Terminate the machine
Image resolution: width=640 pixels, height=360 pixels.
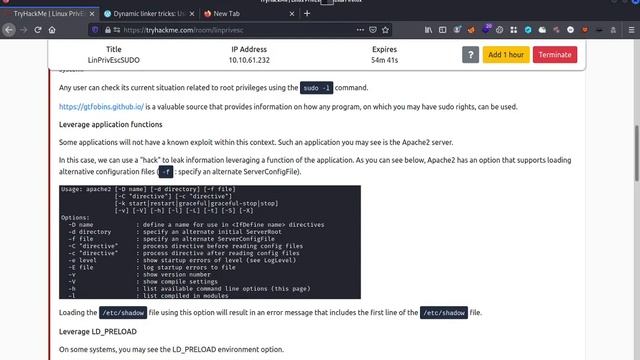pos(555,55)
